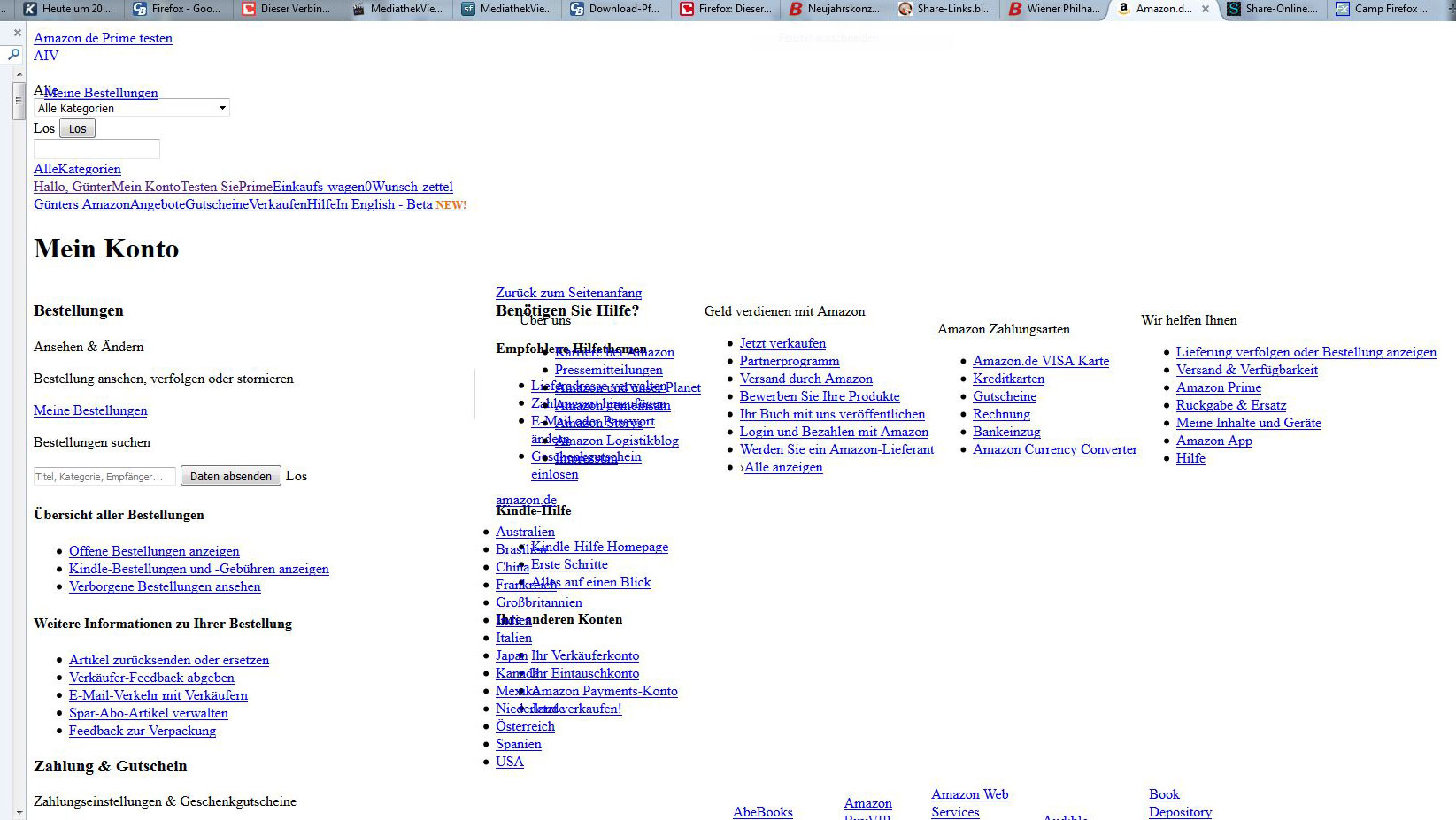Screen dimensions: 1456x820
Task: Switch to the "Download-Pf..." tab
Action: [x=616, y=9]
